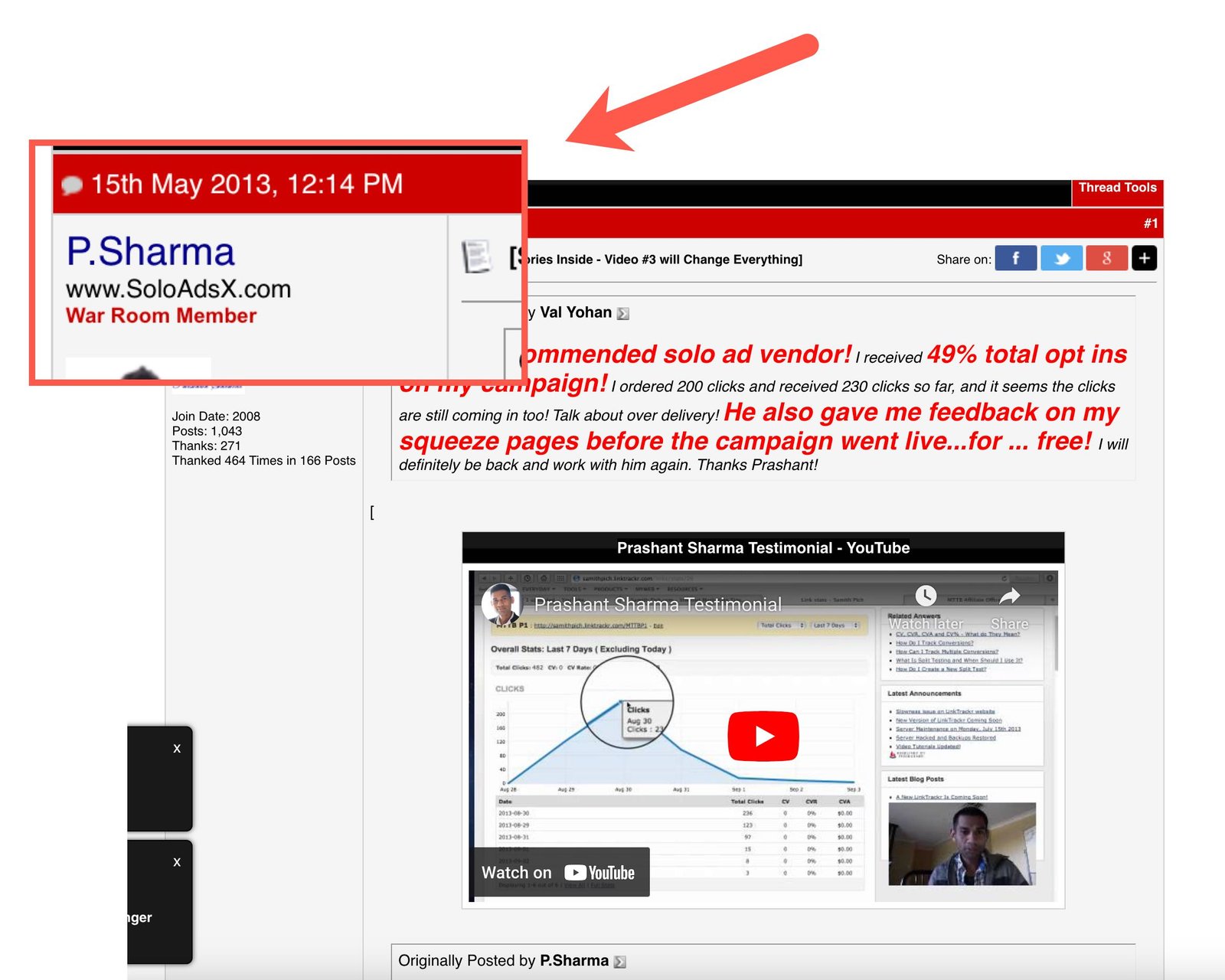
Task: Dismiss the lower black popup ending 'nger'
Action: tap(177, 862)
